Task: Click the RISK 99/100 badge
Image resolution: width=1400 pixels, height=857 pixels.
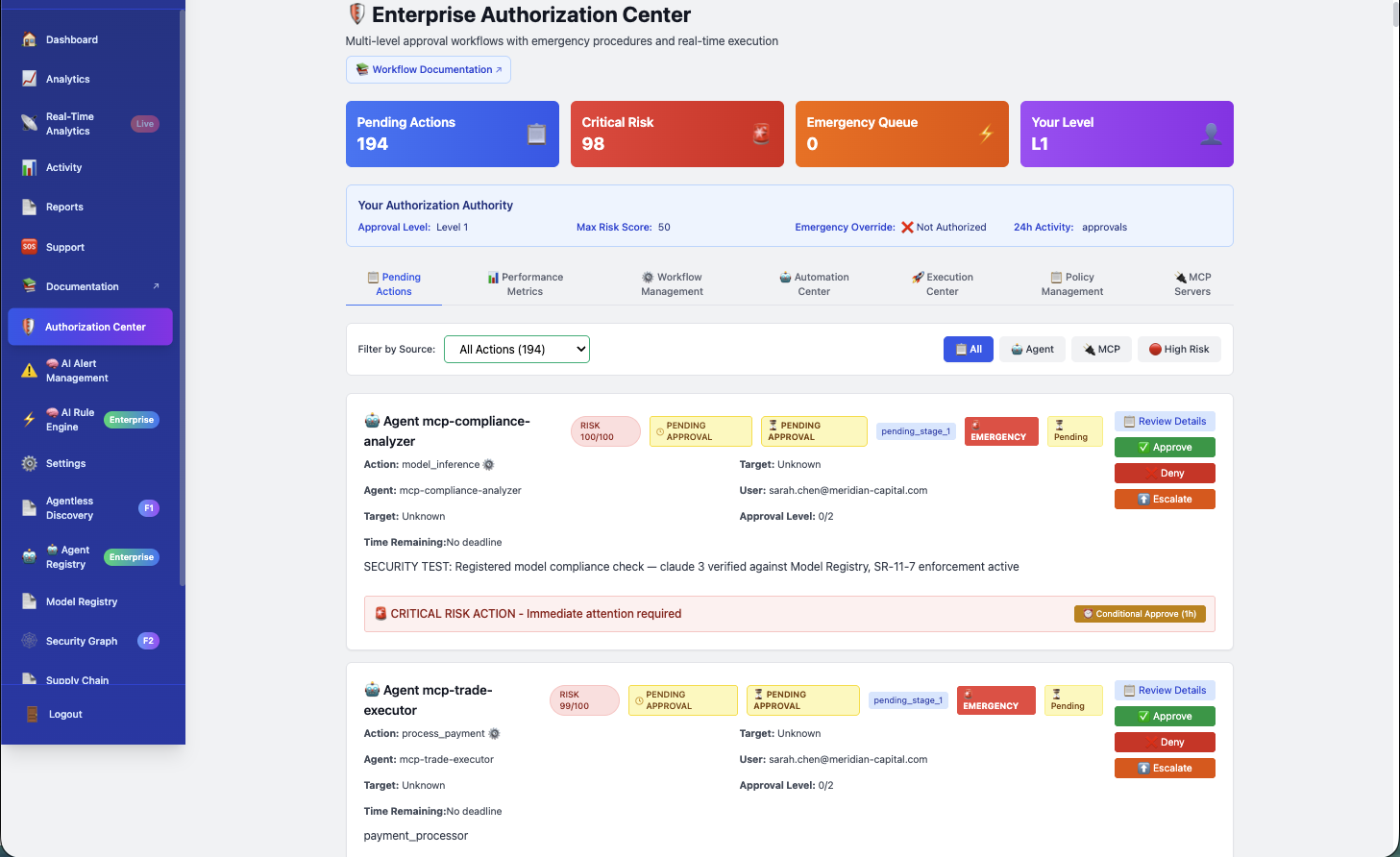Action: [584, 700]
